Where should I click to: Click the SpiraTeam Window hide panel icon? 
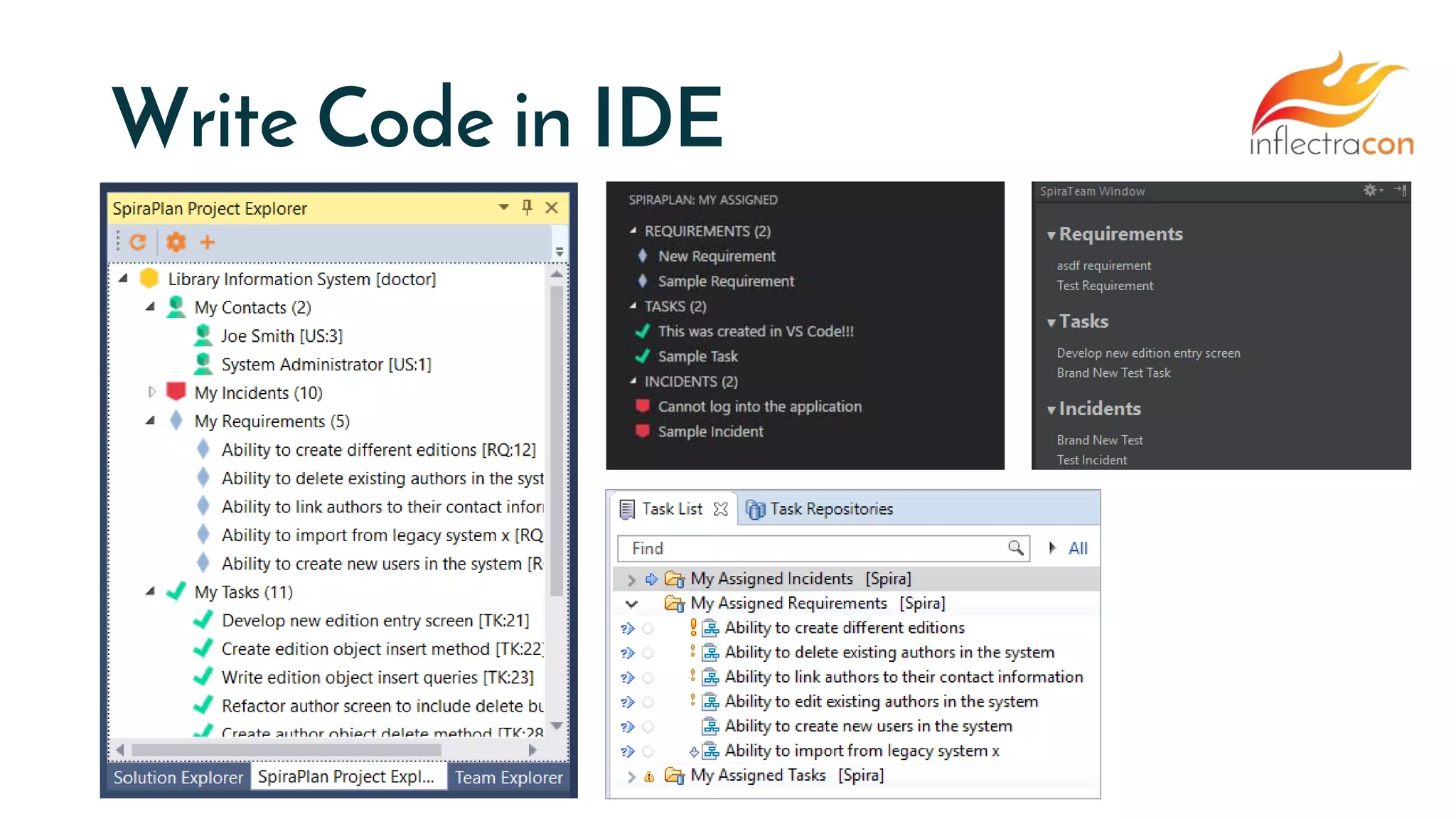click(1400, 190)
